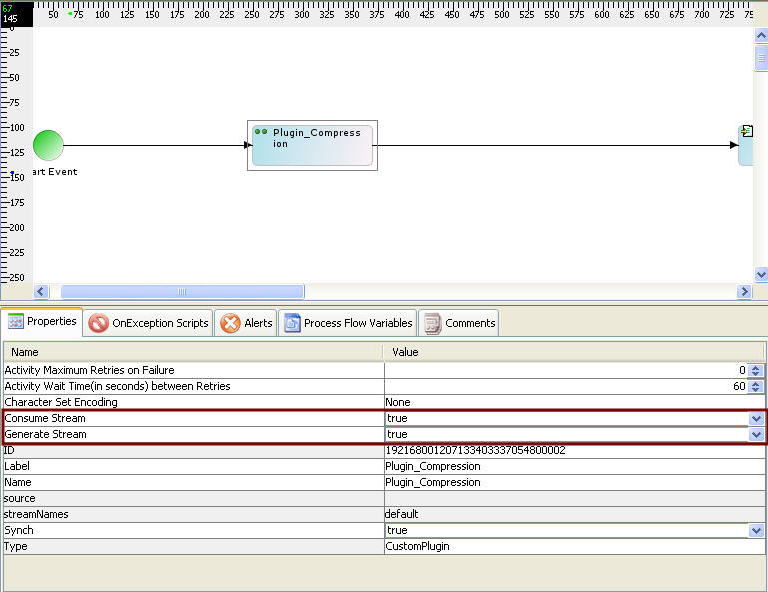
Task: Switch to the Alerts tab
Action: (246, 323)
